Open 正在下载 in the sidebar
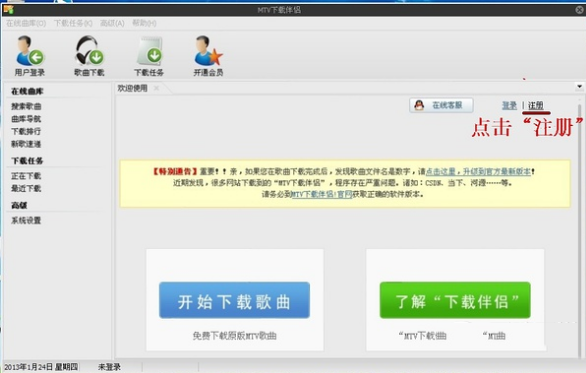Image resolution: width=586 pixels, height=373 pixels. coord(26,176)
